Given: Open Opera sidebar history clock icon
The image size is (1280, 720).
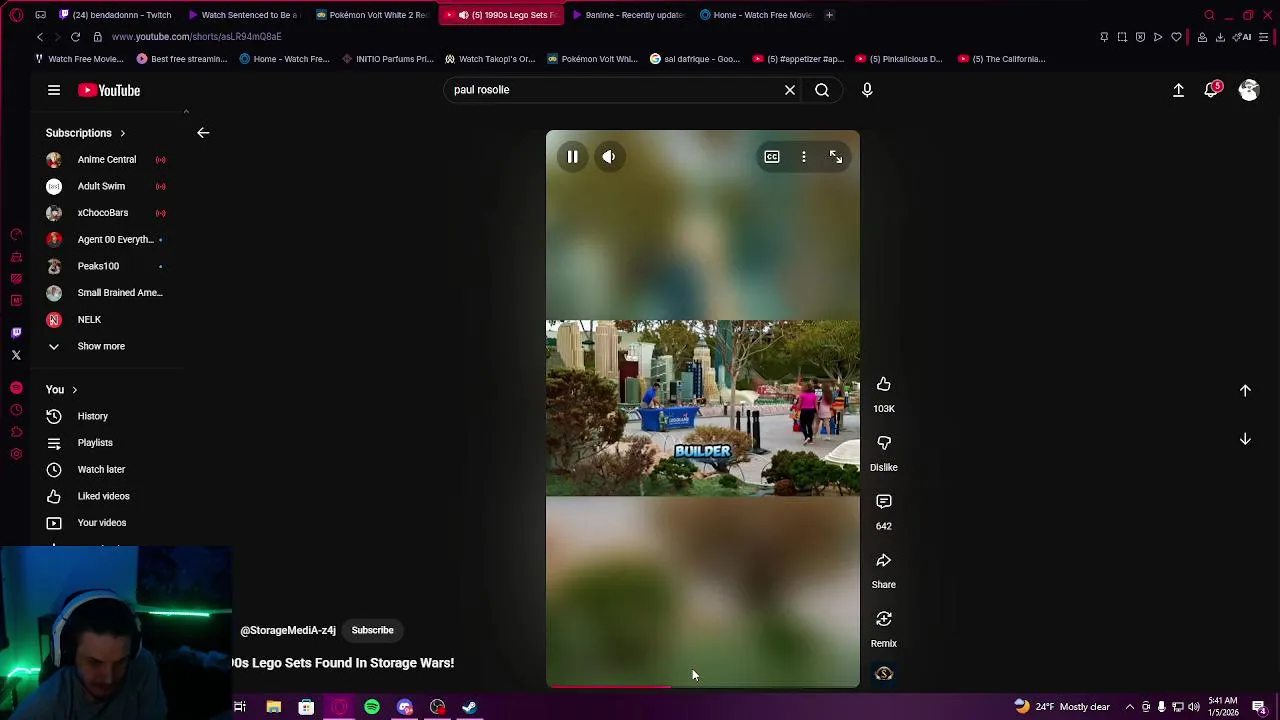Looking at the screenshot, I should [16, 410].
